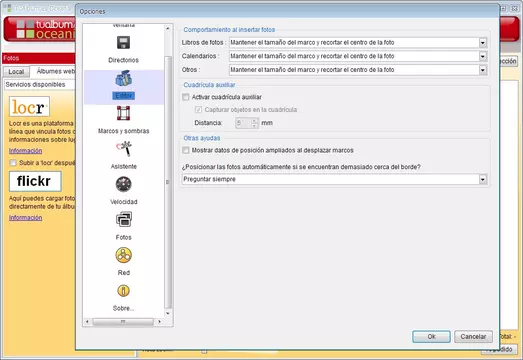
Task: Open the Asistente magic wand icon
Action: pyautogui.click(x=124, y=149)
